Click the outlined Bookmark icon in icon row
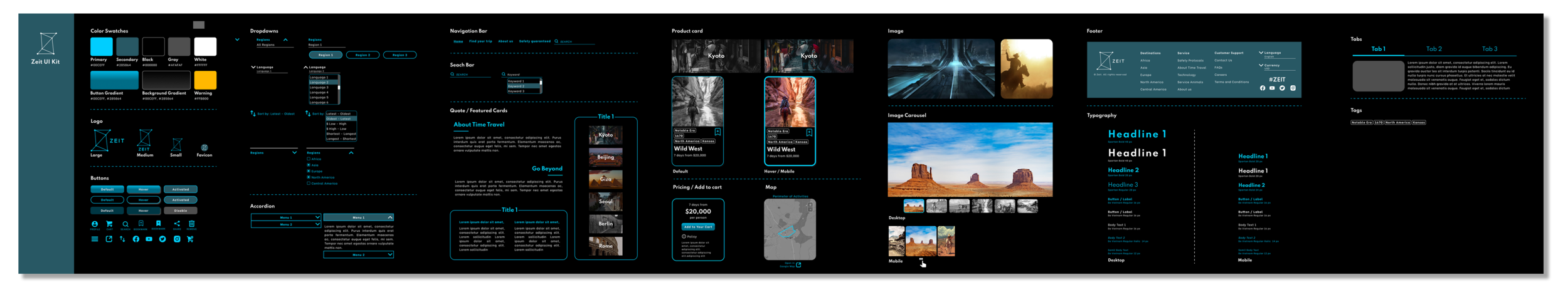This screenshot has height=287, width=1568. click(x=141, y=223)
